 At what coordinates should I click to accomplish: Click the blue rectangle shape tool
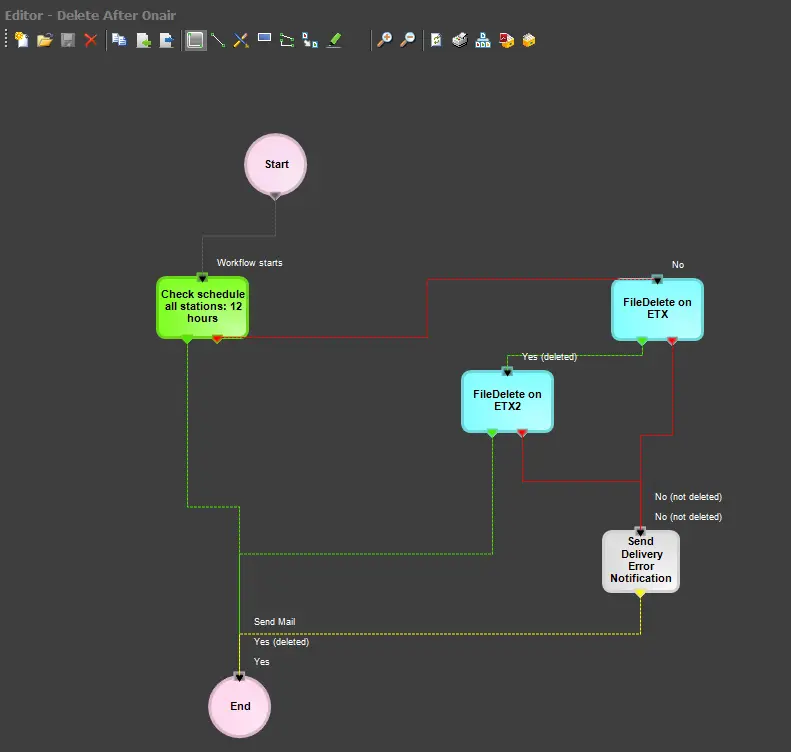pos(265,39)
